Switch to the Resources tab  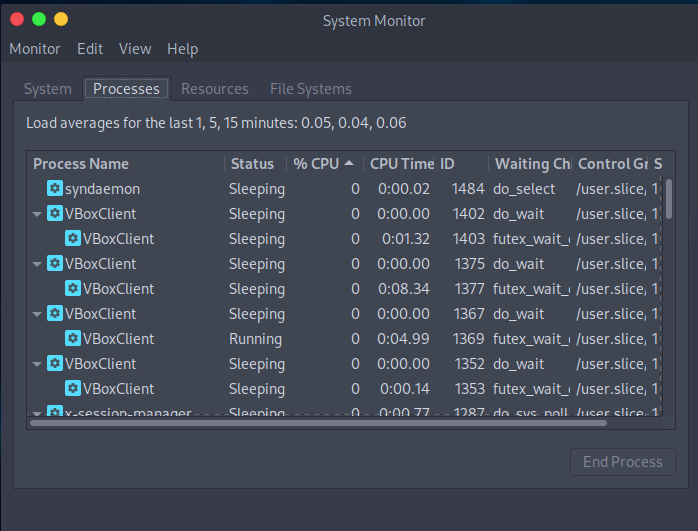[x=215, y=89]
